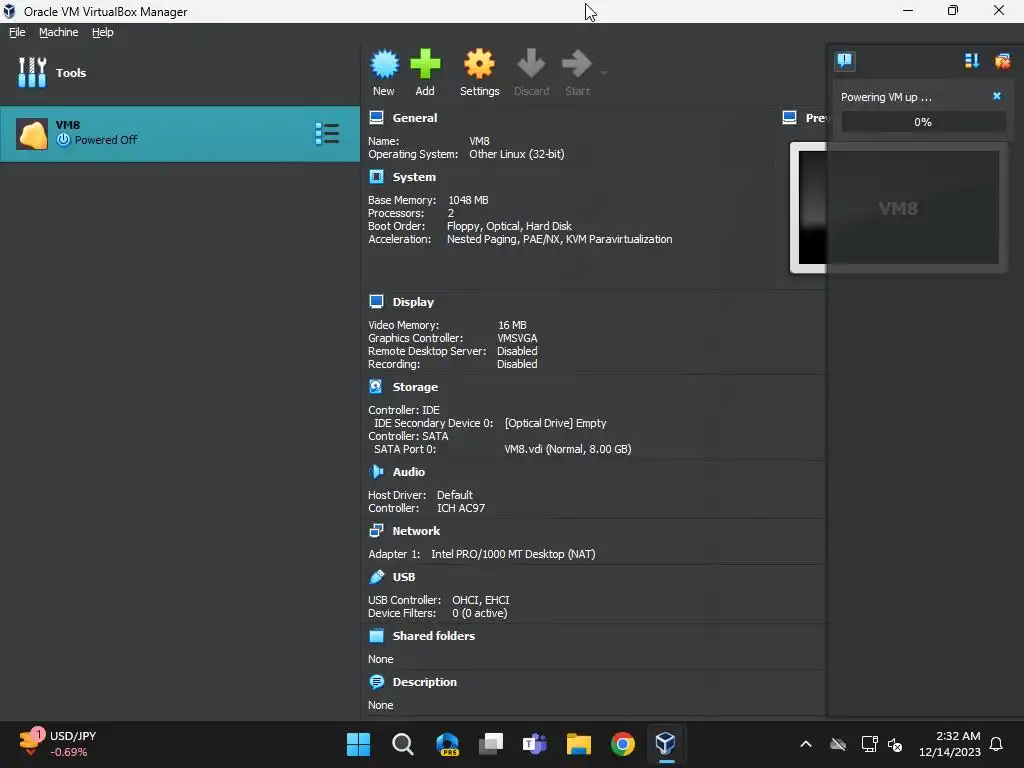Click the USB section header
Screen dimensions: 1024x768
(404, 577)
